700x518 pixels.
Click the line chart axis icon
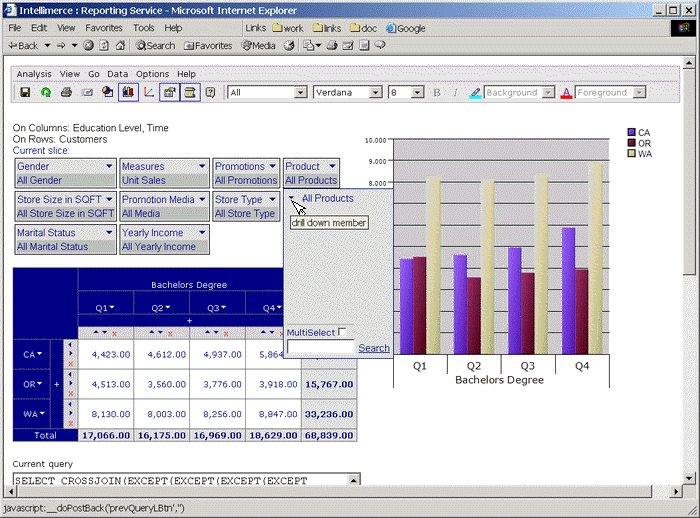point(149,92)
